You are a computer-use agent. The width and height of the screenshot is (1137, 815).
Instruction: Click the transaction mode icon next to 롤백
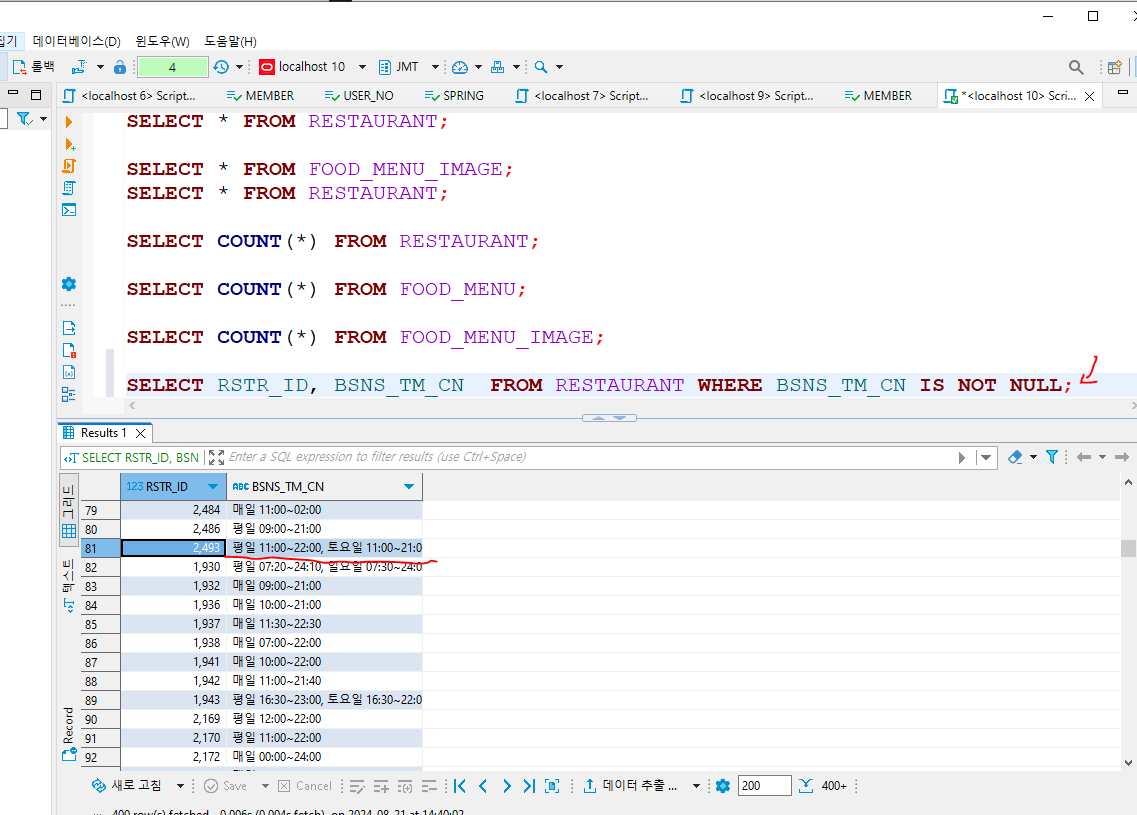point(79,67)
